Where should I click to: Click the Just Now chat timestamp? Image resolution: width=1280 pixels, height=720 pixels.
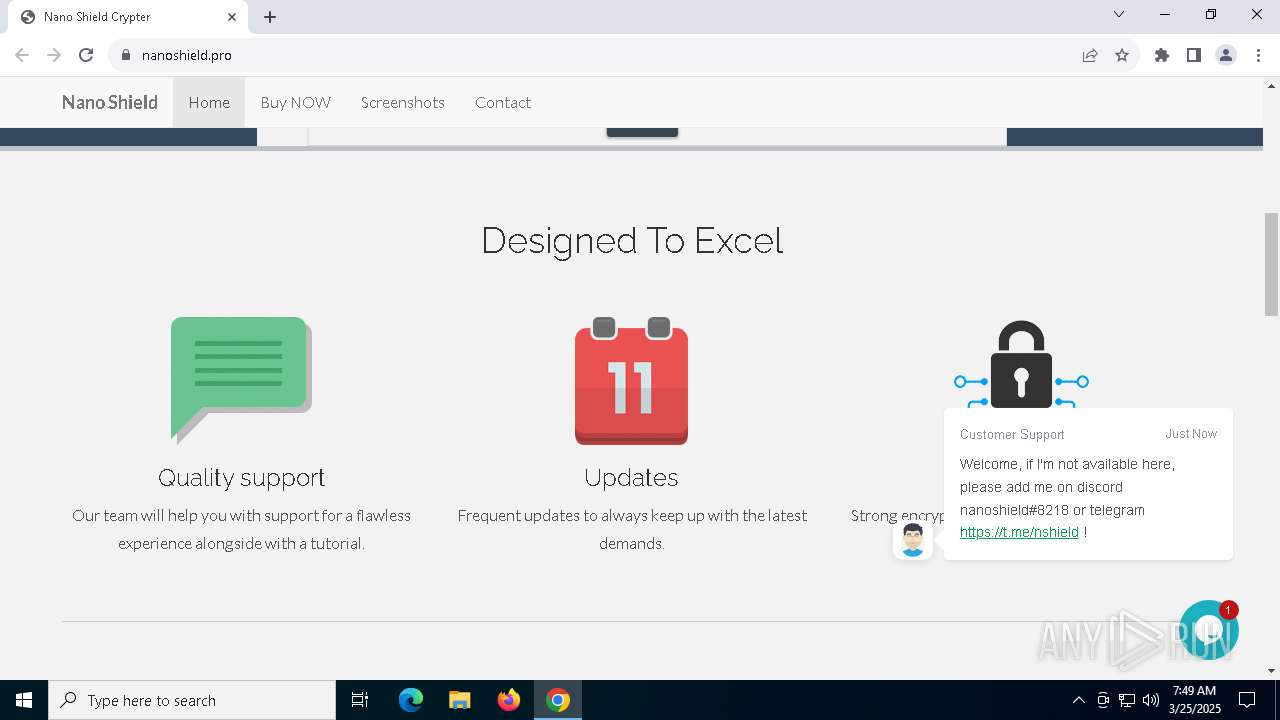click(x=1191, y=434)
